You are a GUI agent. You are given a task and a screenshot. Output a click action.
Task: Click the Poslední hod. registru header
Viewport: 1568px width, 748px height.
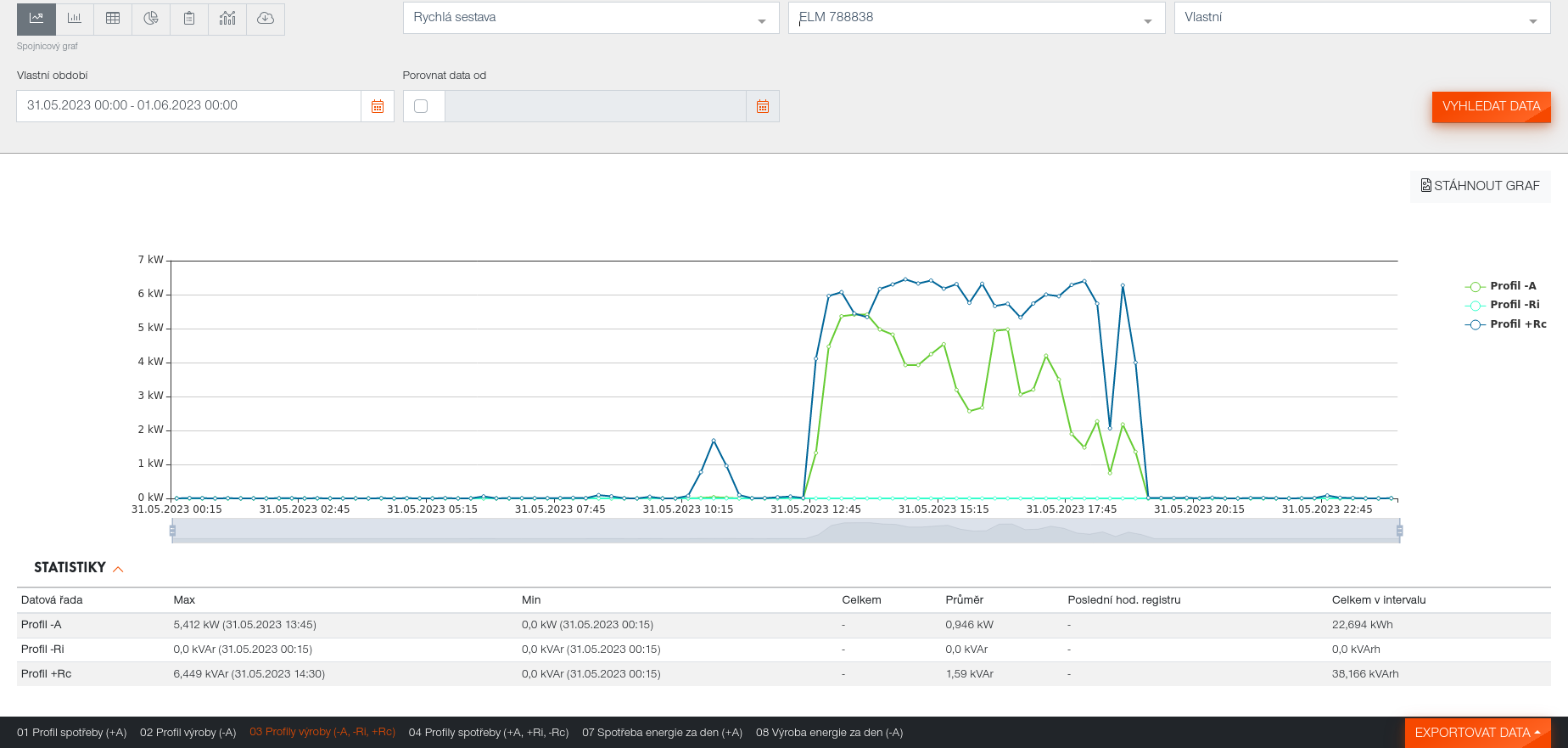[x=1124, y=600]
